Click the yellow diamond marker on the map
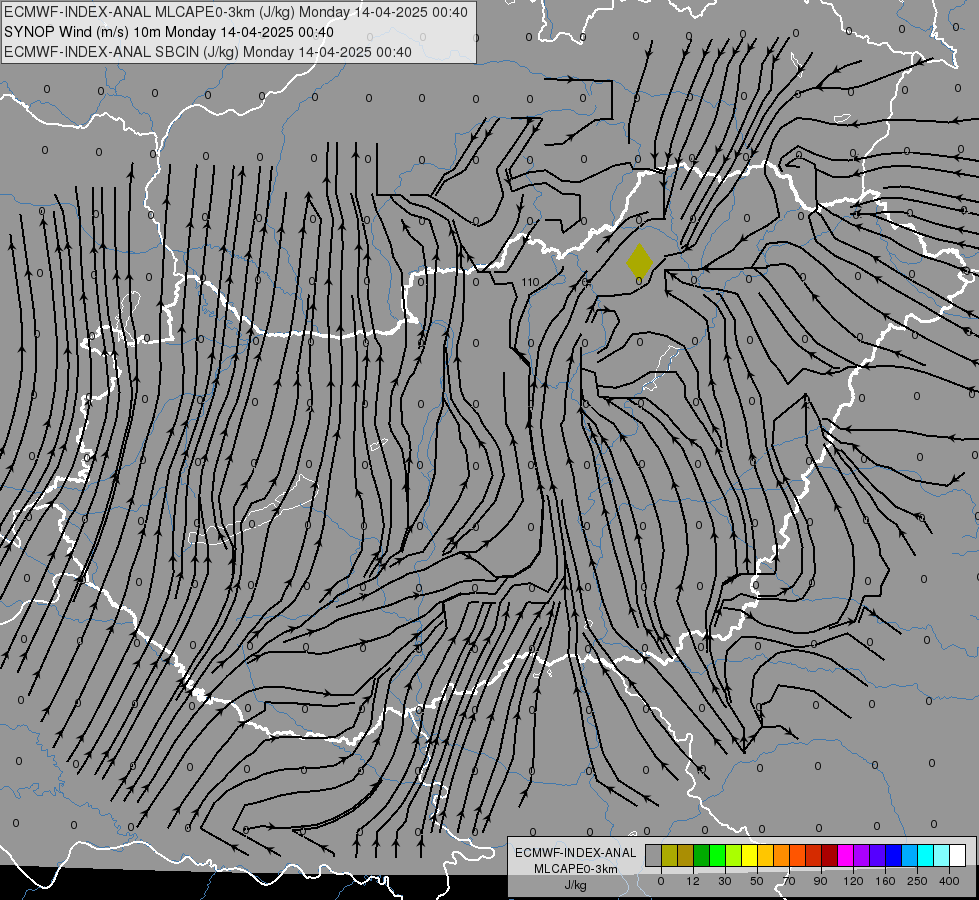This screenshot has width=979, height=900. (x=639, y=261)
